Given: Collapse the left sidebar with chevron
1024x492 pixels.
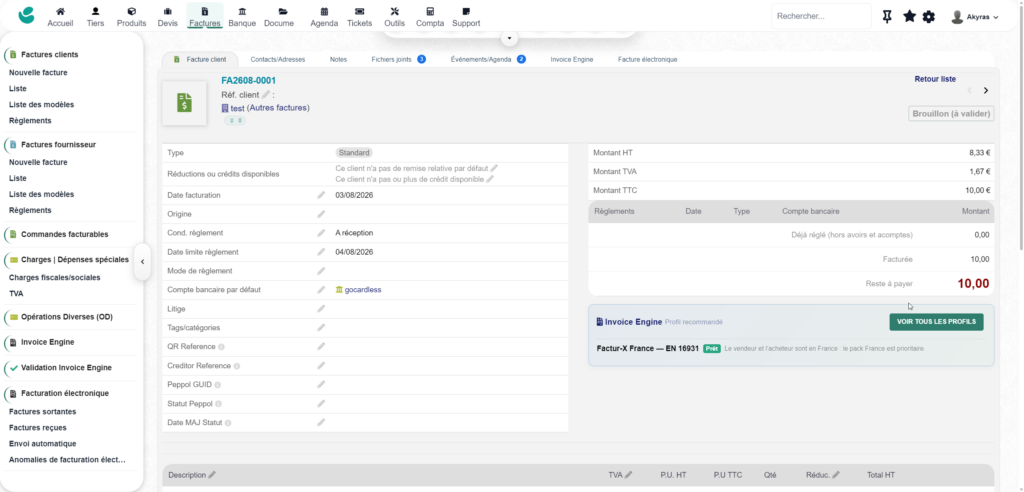Looking at the screenshot, I should [x=142, y=262].
